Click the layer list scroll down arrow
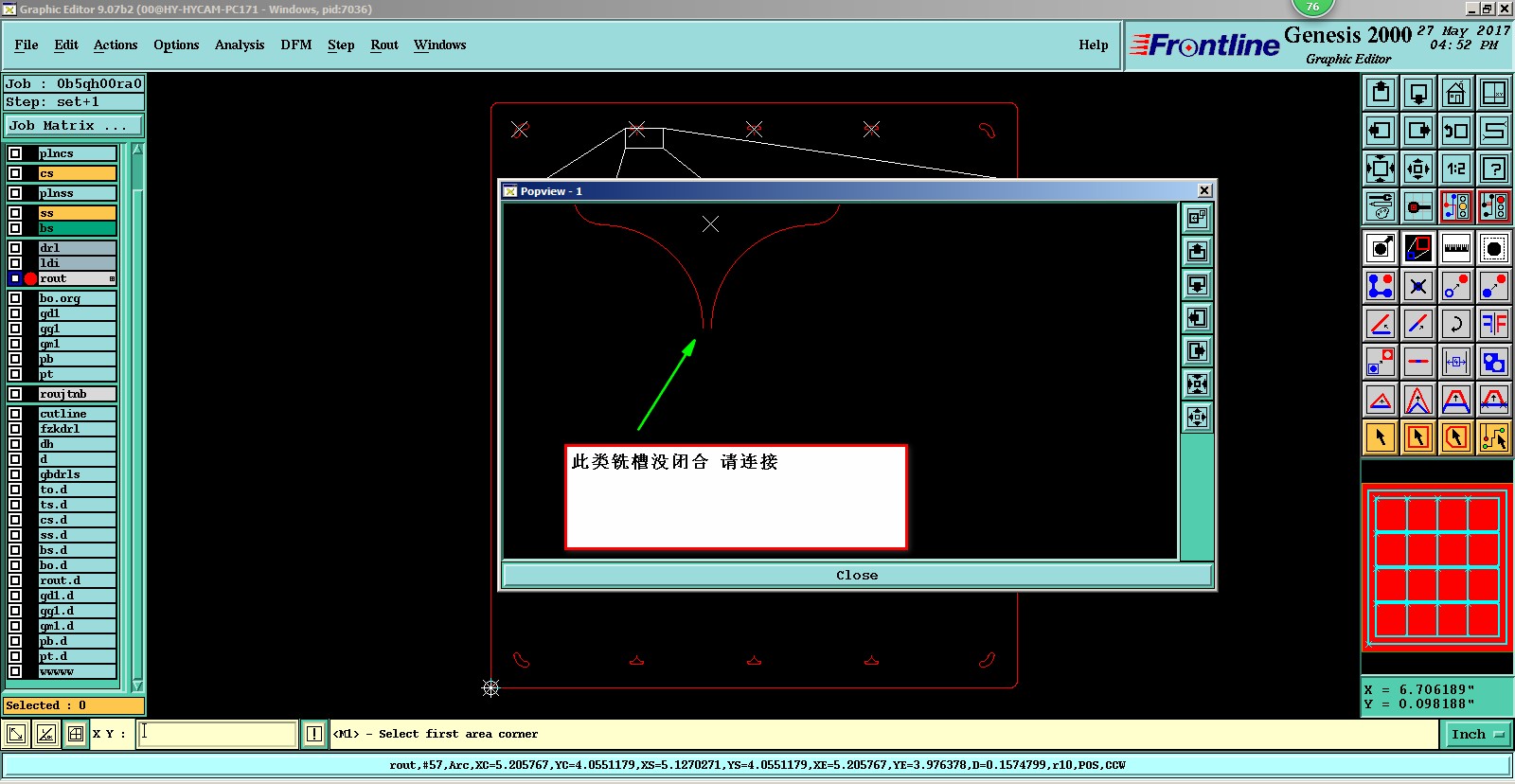The height and width of the screenshot is (784, 1515). point(137,686)
